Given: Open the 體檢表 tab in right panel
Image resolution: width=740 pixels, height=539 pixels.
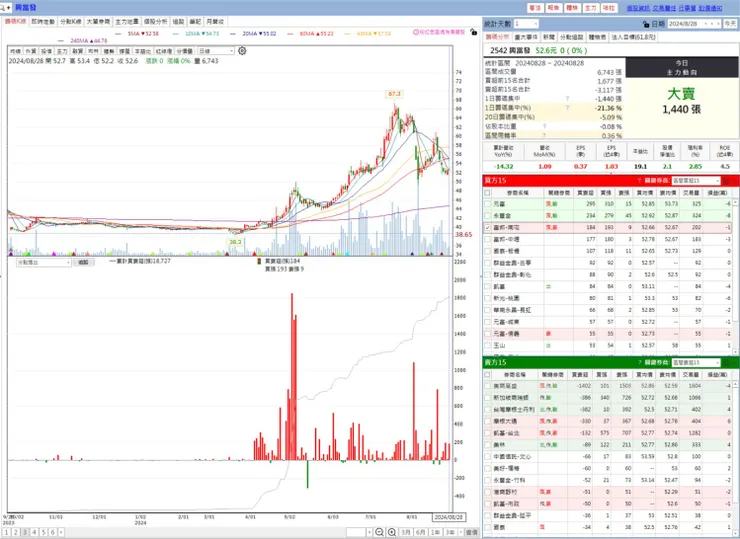Looking at the screenshot, I should [x=597, y=37].
